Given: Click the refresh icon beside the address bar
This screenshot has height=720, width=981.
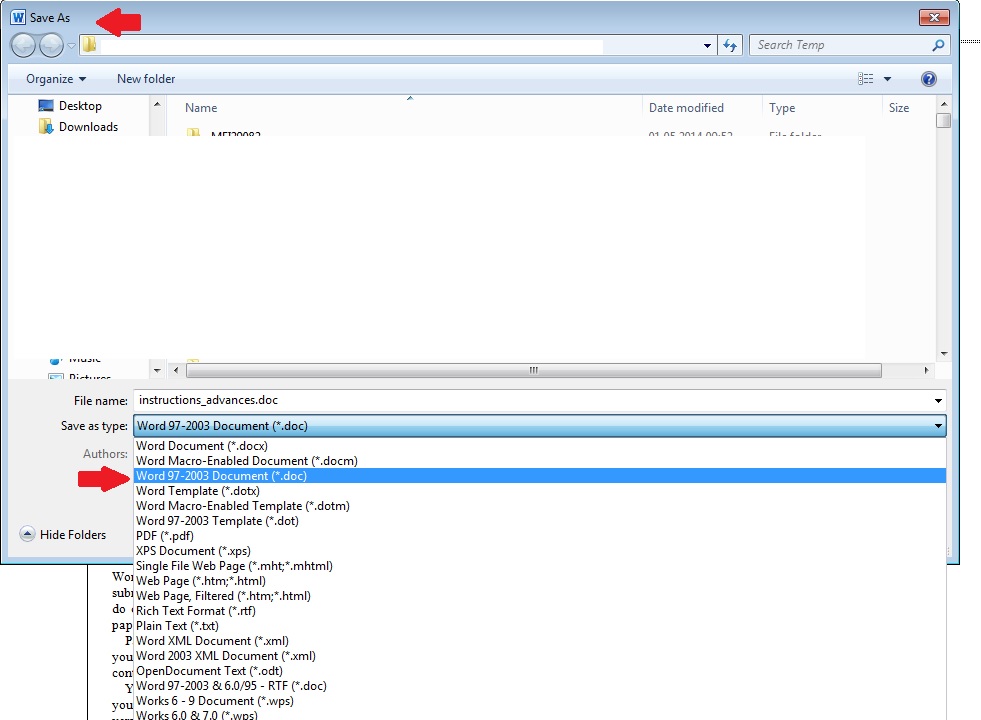Looking at the screenshot, I should [x=730, y=46].
